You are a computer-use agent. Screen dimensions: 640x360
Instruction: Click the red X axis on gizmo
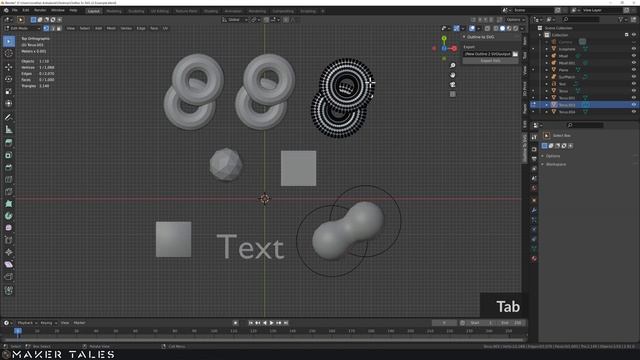[x=454, y=49]
